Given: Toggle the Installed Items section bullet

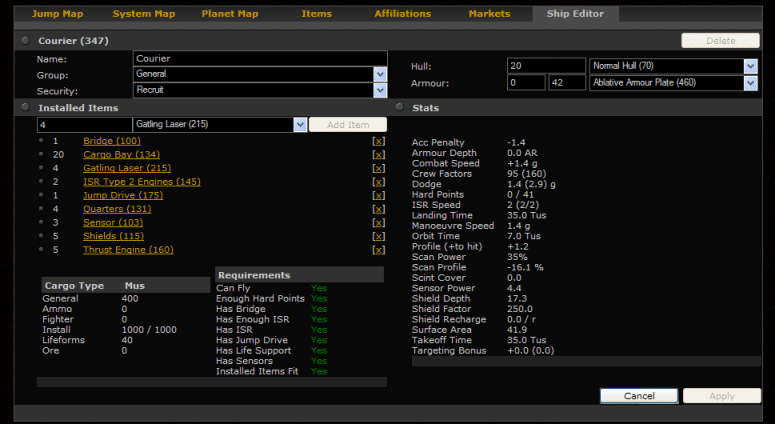Looking at the screenshot, I should (25, 107).
